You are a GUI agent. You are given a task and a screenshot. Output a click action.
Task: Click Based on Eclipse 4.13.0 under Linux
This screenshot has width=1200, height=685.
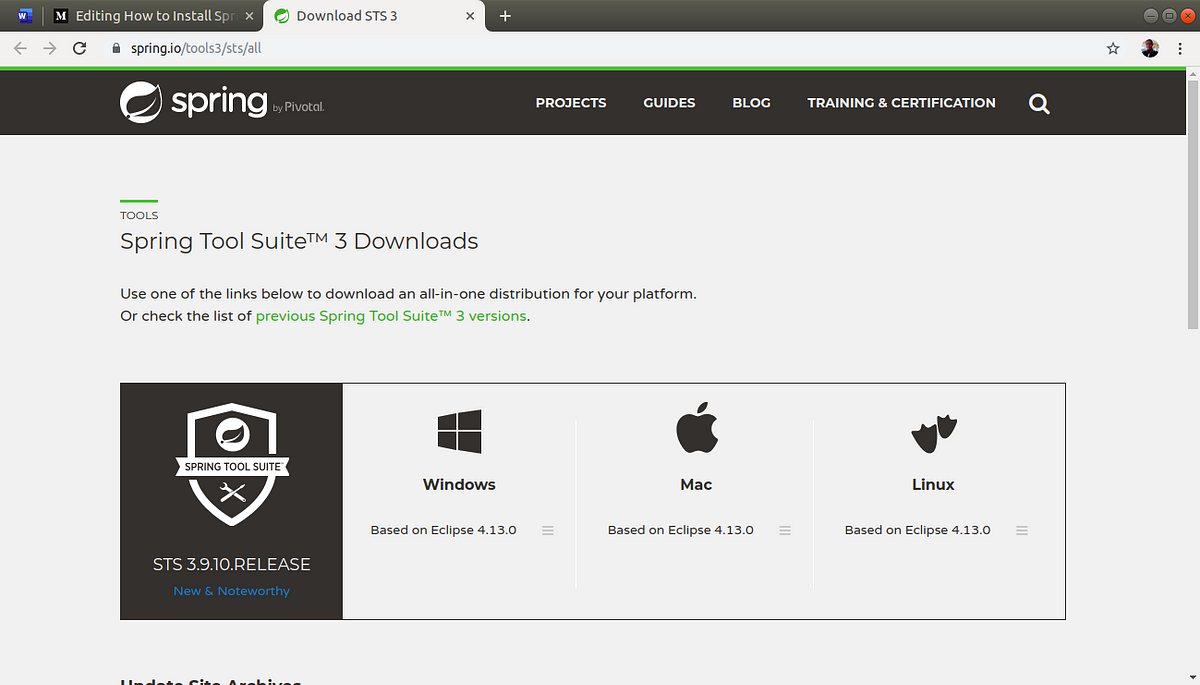click(917, 530)
